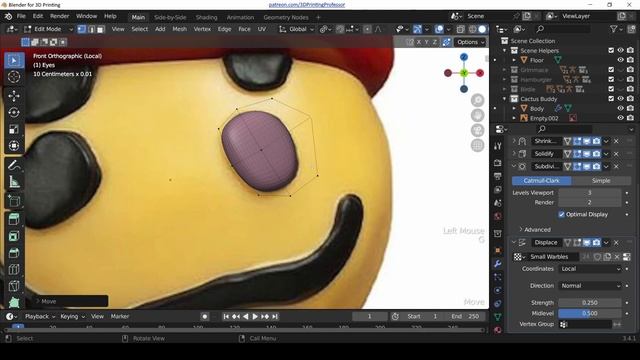The height and width of the screenshot is (360, 640).
Task: Select the Measure tool
Action: tap(14, 182)
